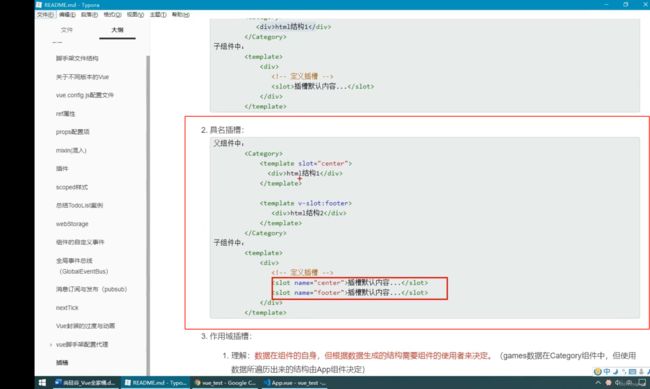650x389 pixels.
Task: Switch to the README.md Typora taskbar item
Action: pos(155,383)
